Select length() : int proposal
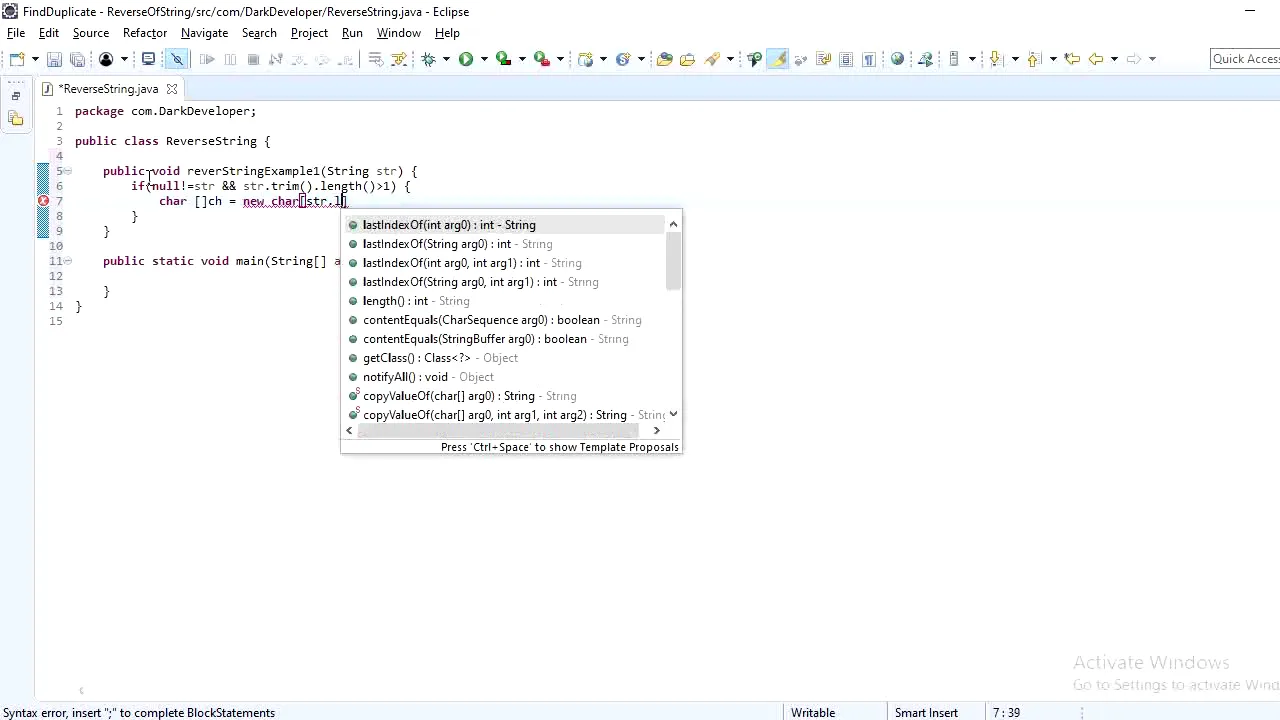Image resolution: width=1280 pixels, height=720 pixels. tap(505, 301)
